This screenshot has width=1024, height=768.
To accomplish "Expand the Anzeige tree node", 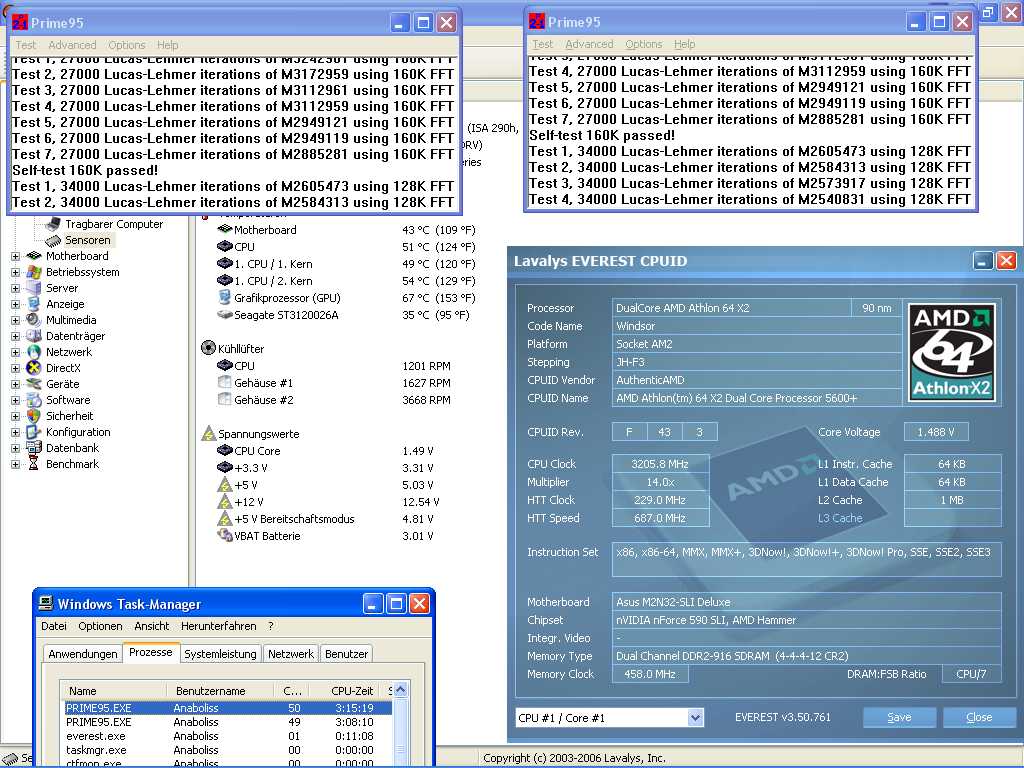I will click(15, 304).
